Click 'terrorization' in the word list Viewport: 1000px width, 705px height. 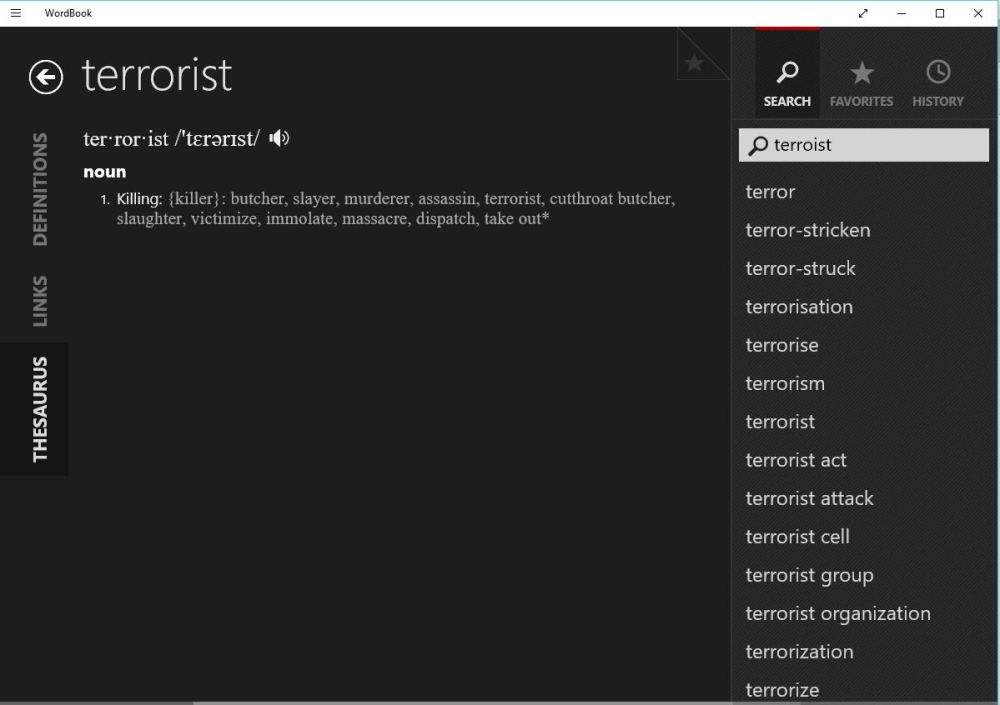coord(799,651)
